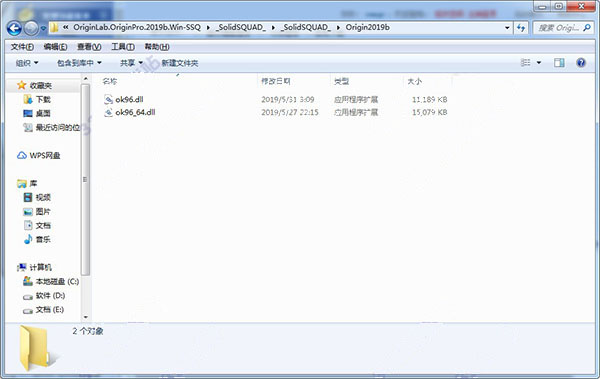
Task: Open the 帮助(H) menu
Action: point(157,47)
